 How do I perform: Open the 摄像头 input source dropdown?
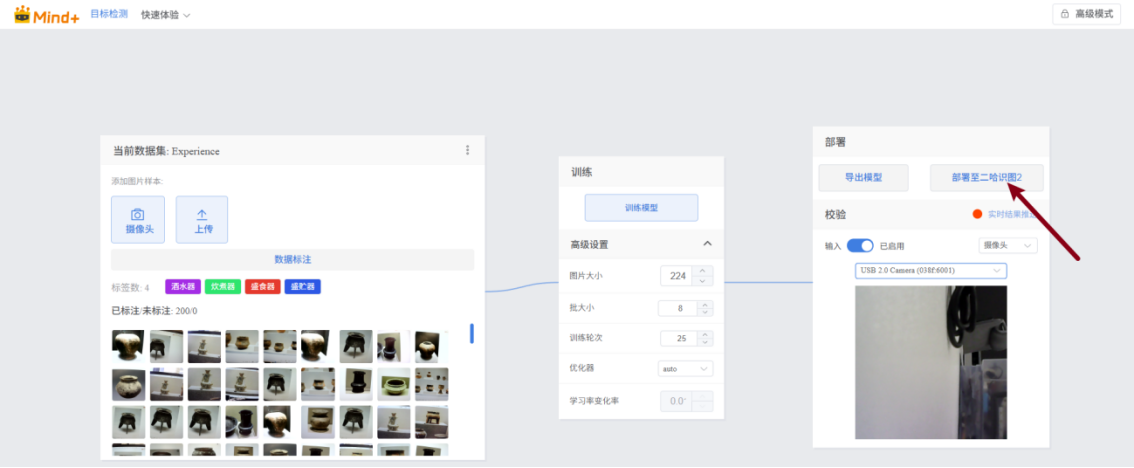tap(1007, 245)
